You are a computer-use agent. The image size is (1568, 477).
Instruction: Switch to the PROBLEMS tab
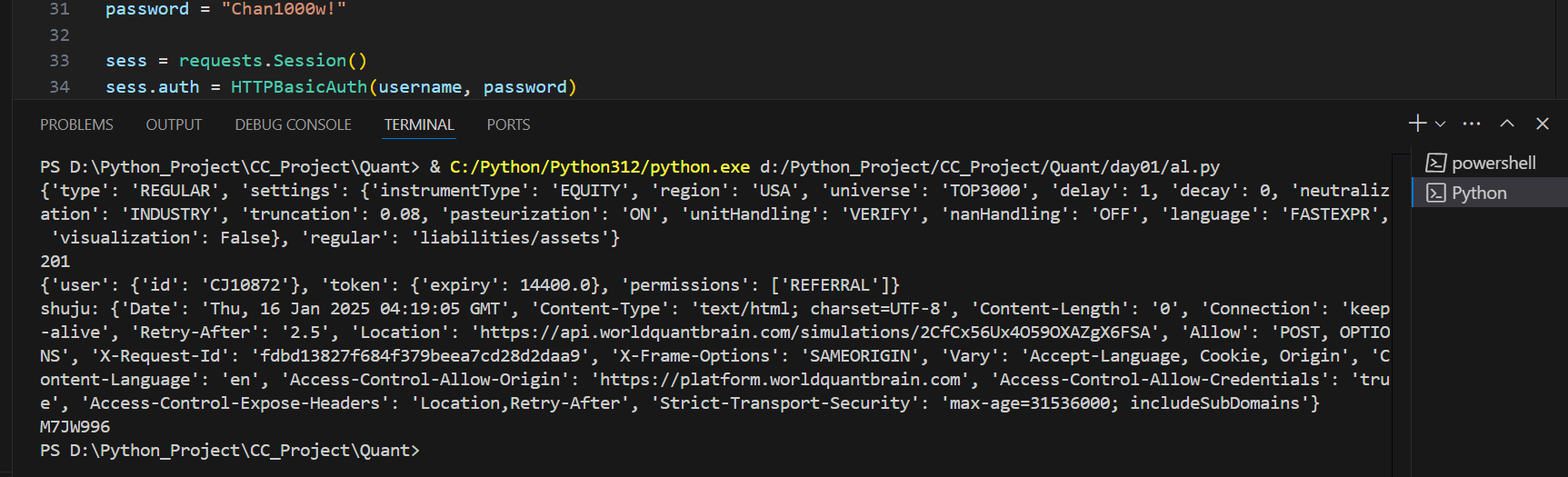click(x=76, y=124)
